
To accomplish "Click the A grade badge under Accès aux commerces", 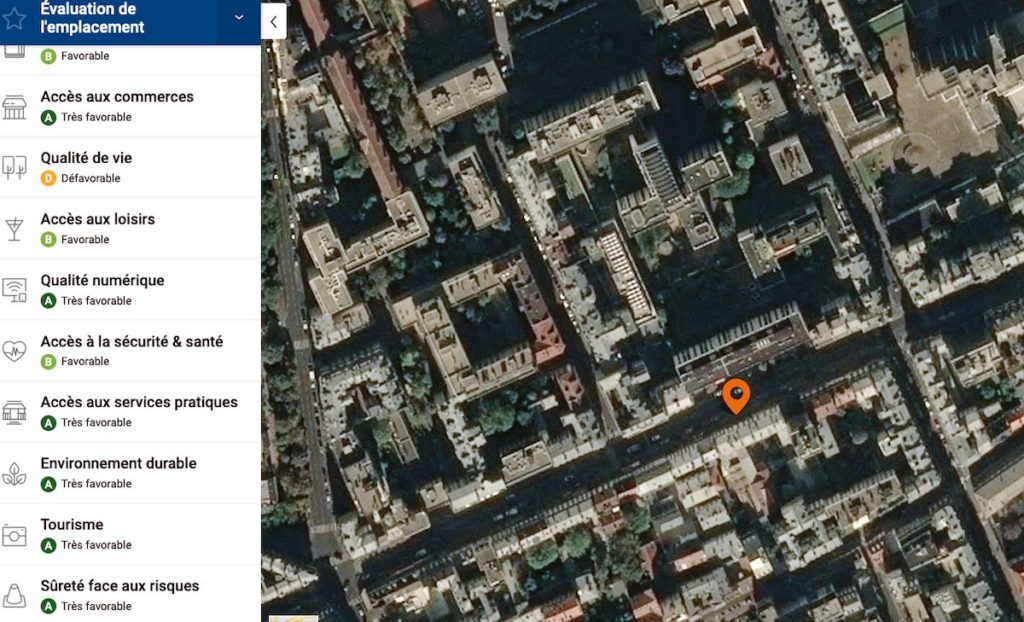I will click(48, 118).
